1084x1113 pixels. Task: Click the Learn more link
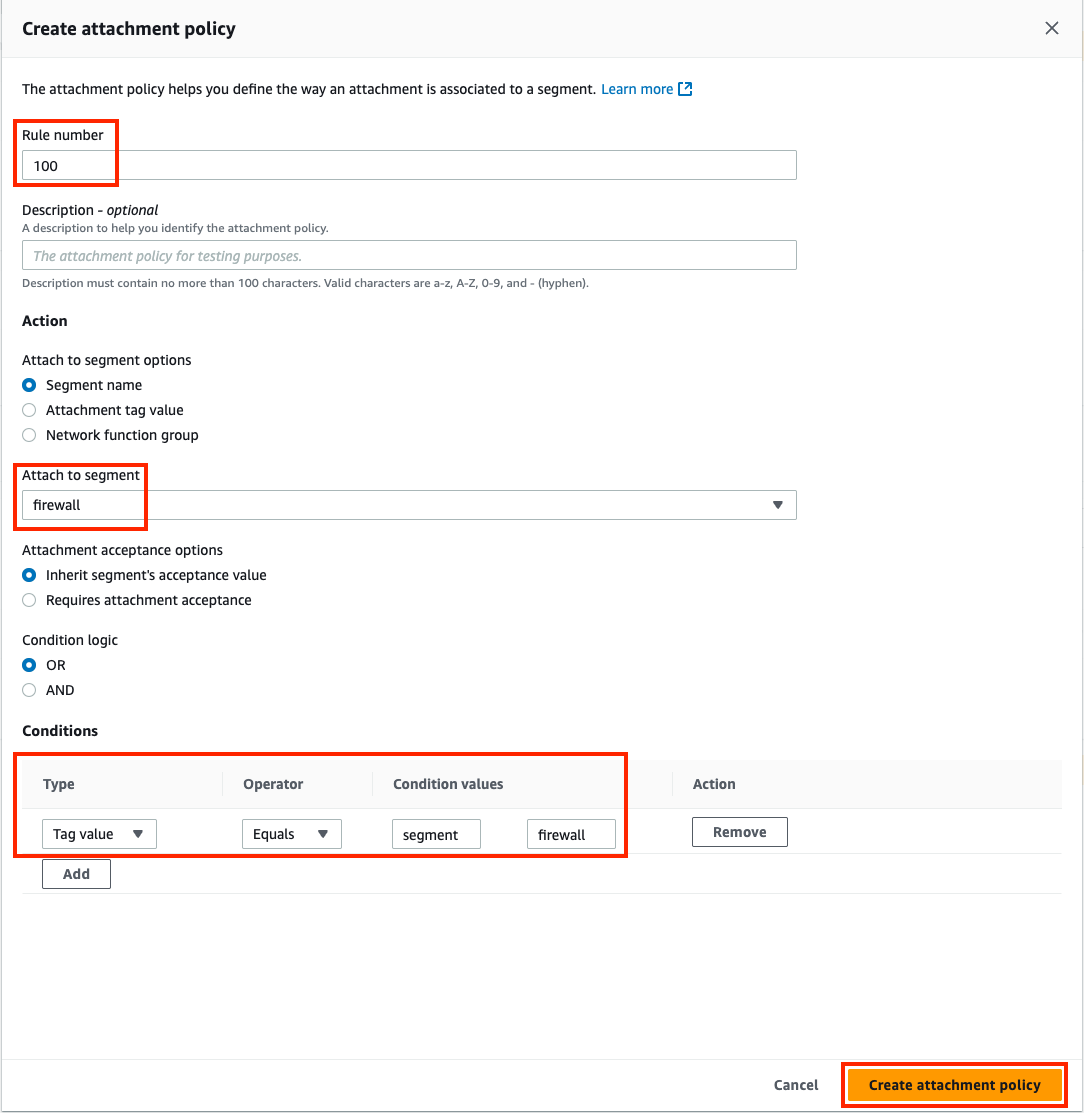(637, 89)
